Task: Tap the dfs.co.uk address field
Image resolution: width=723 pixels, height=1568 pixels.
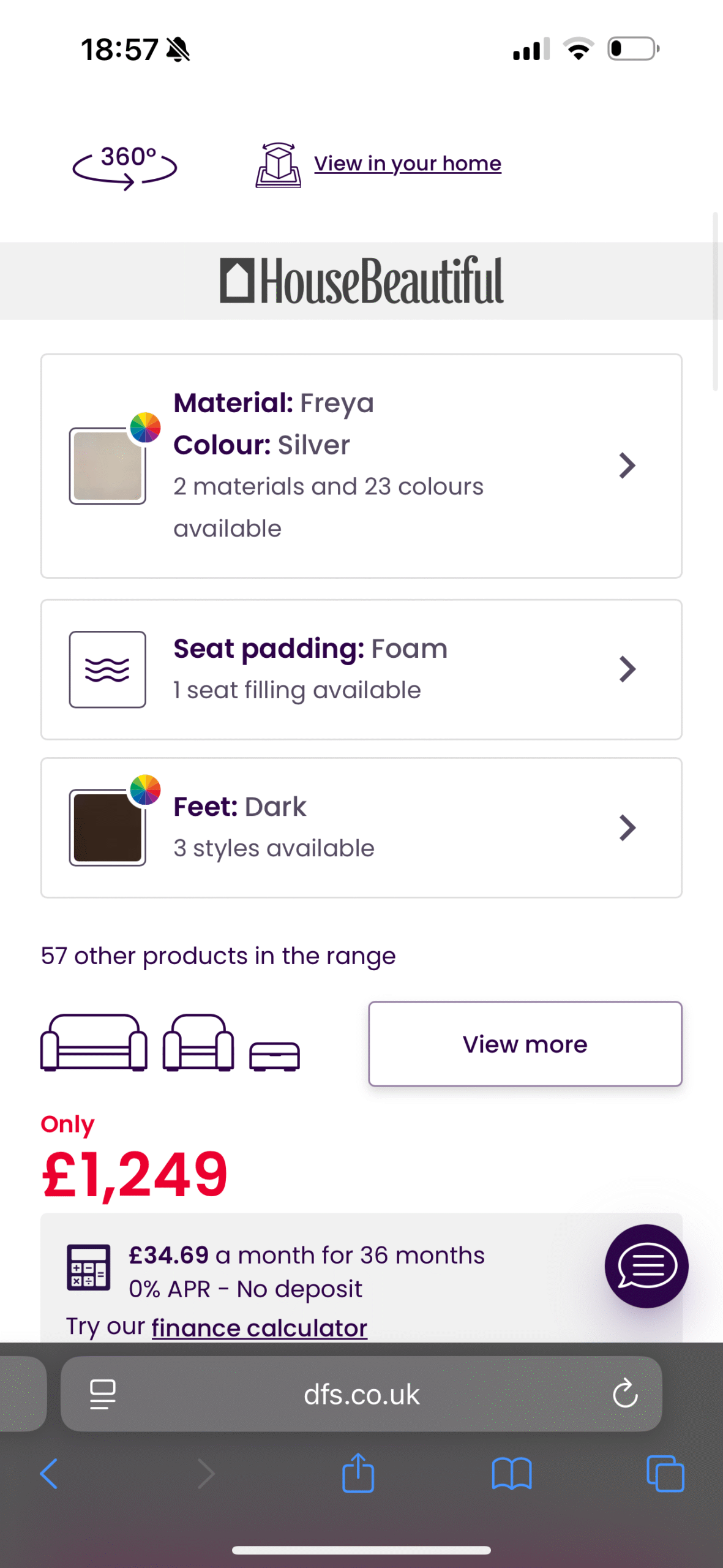Action: 361,1393
